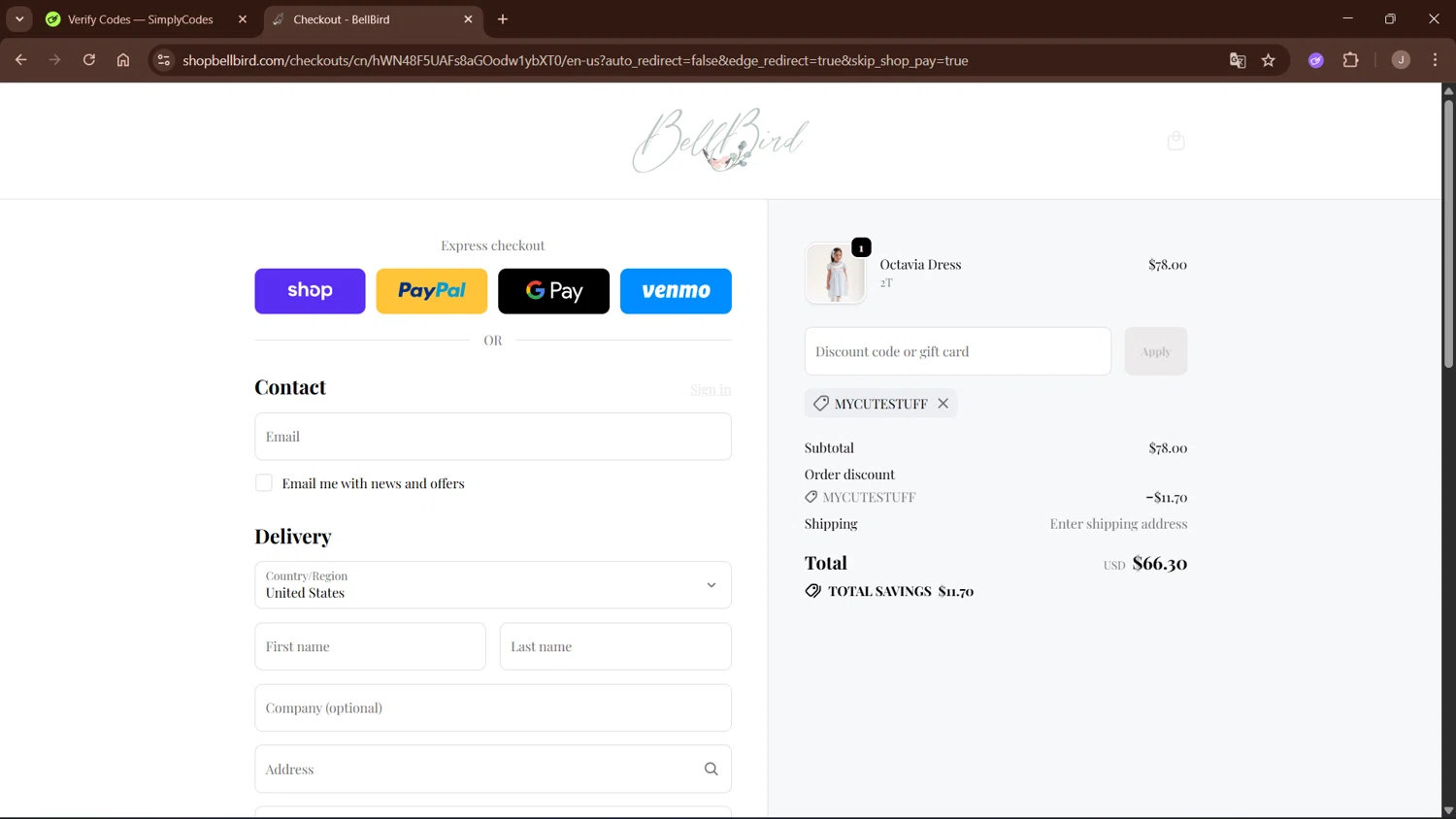Click the BellBird logo
Image resolution: width=1456 pixels, height=819 pixels.
[x=720, y=141]
